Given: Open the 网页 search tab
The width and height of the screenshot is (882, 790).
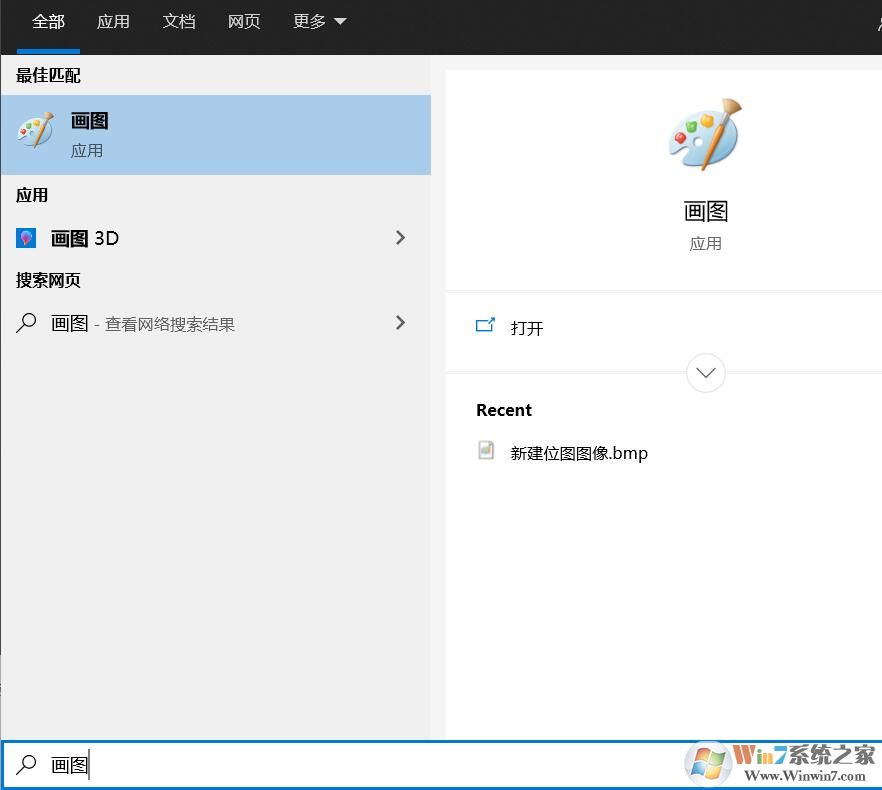Looking at the screenshot, I should pos(244,20).
